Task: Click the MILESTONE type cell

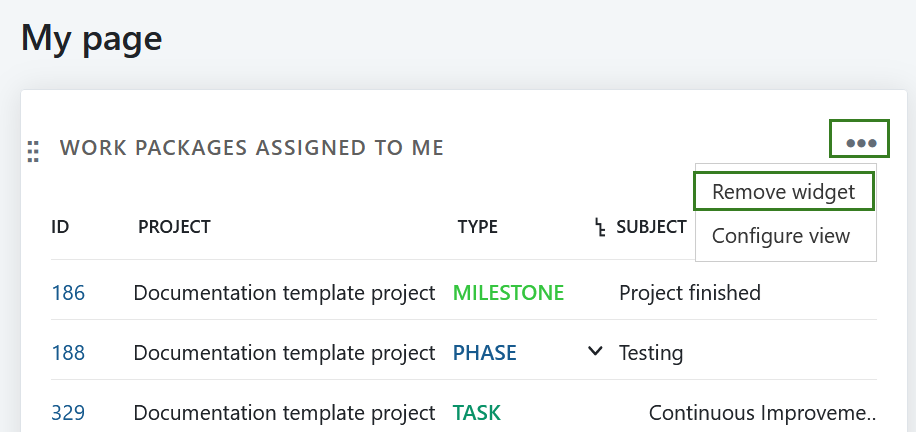Action: pyautogui.click(x=508, y=293)
